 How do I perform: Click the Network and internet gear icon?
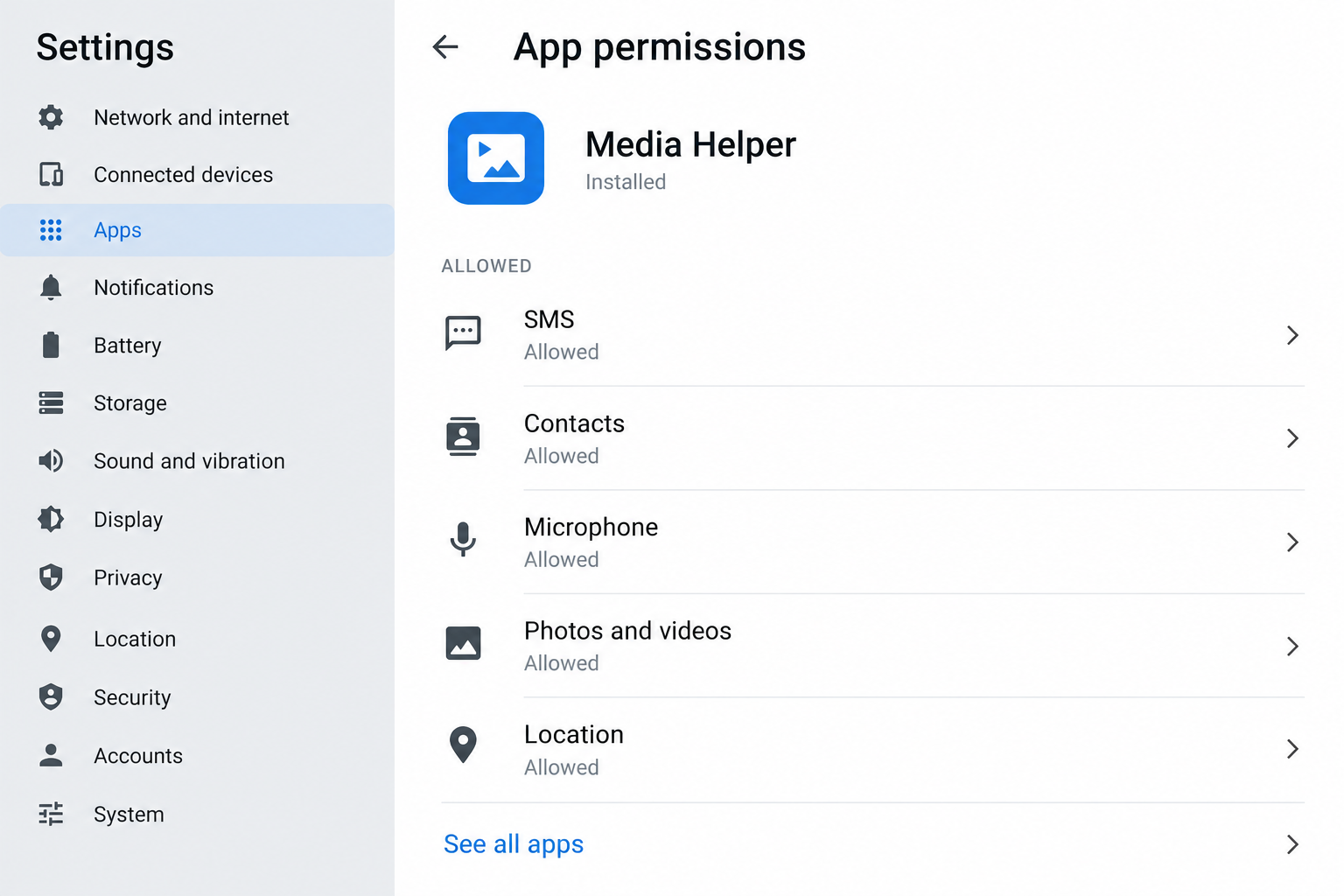51,117
